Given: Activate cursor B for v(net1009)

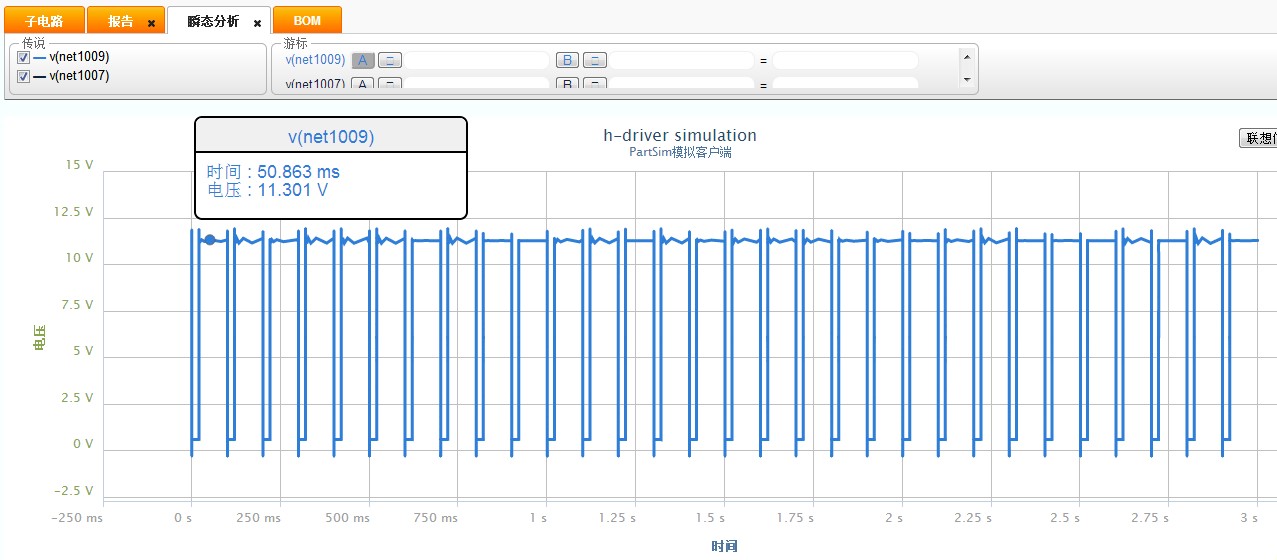Looking at the screenshot, I should [x=567, y=60].
